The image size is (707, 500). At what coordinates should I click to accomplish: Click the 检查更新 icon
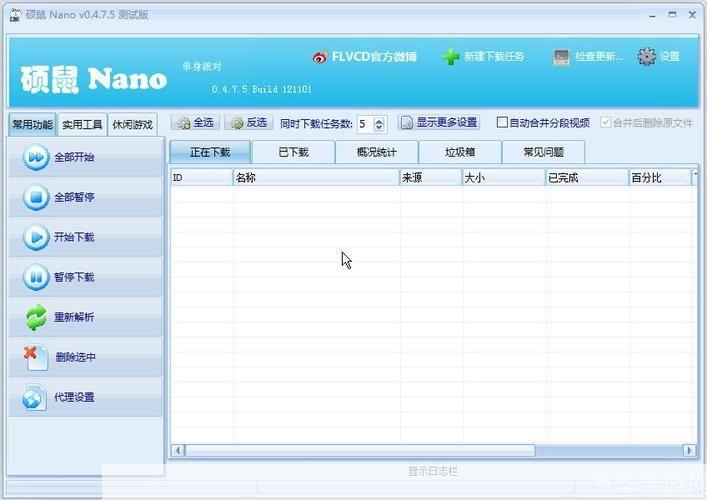tap(561, 57)
